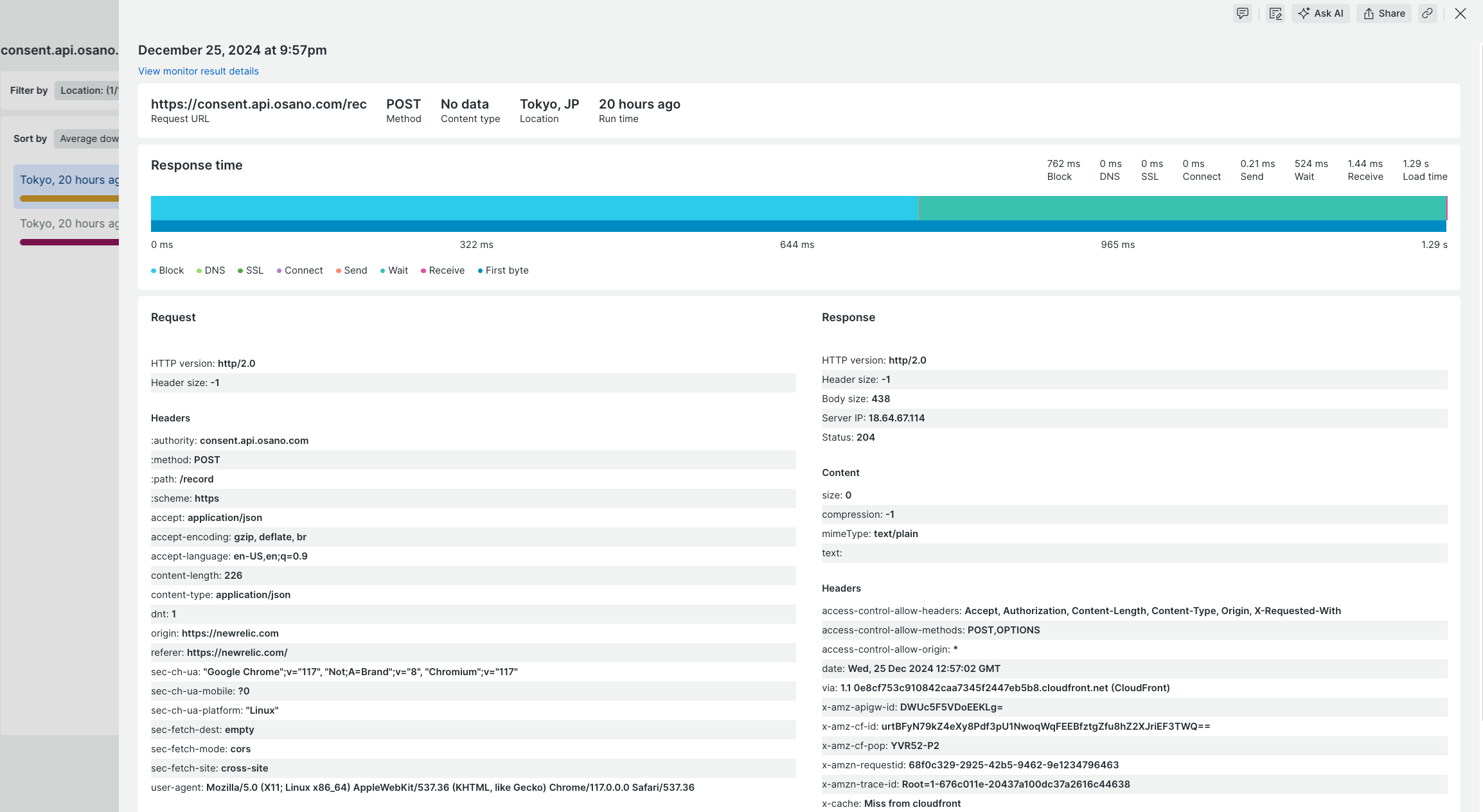The width and height of the screenshot is (1483, 812).
Task: Open View monitor result details link
Action: 198,71
